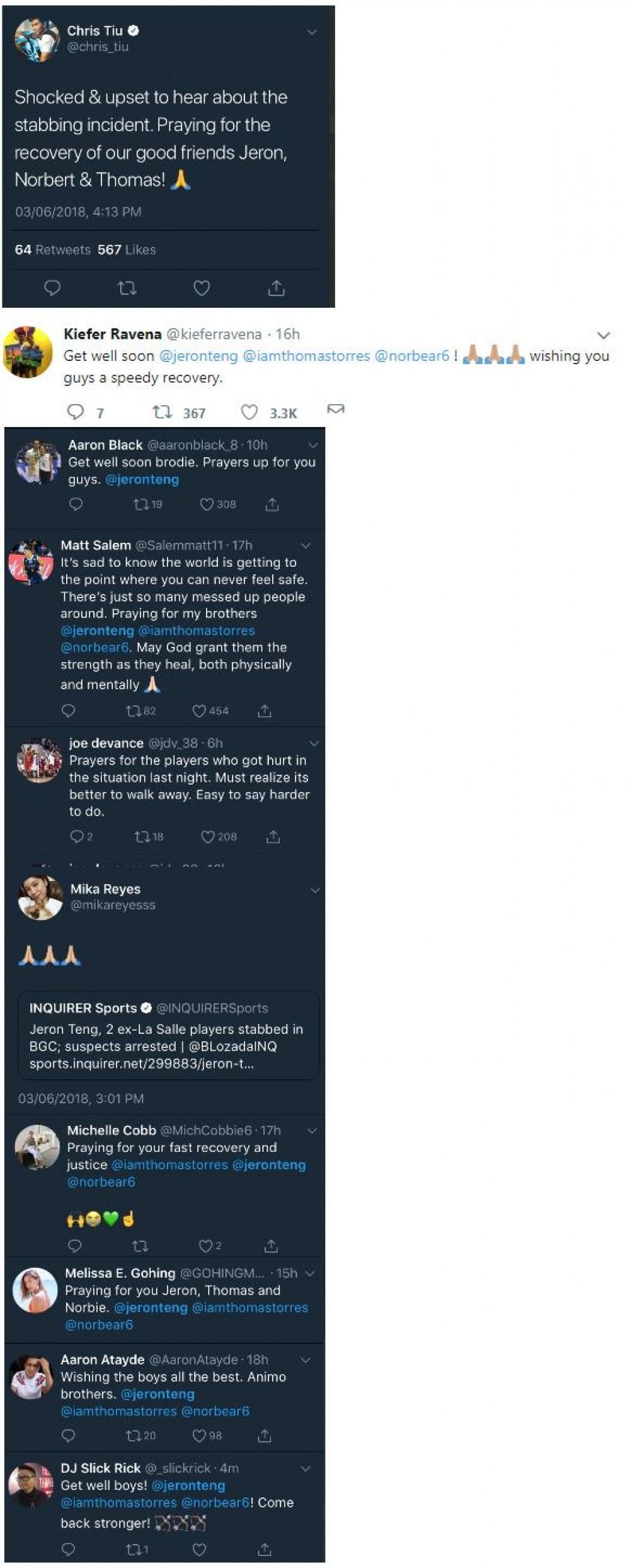
Task: Reply to joe devance's tweet
Action: pyautogui.click(x=76, y=836)
